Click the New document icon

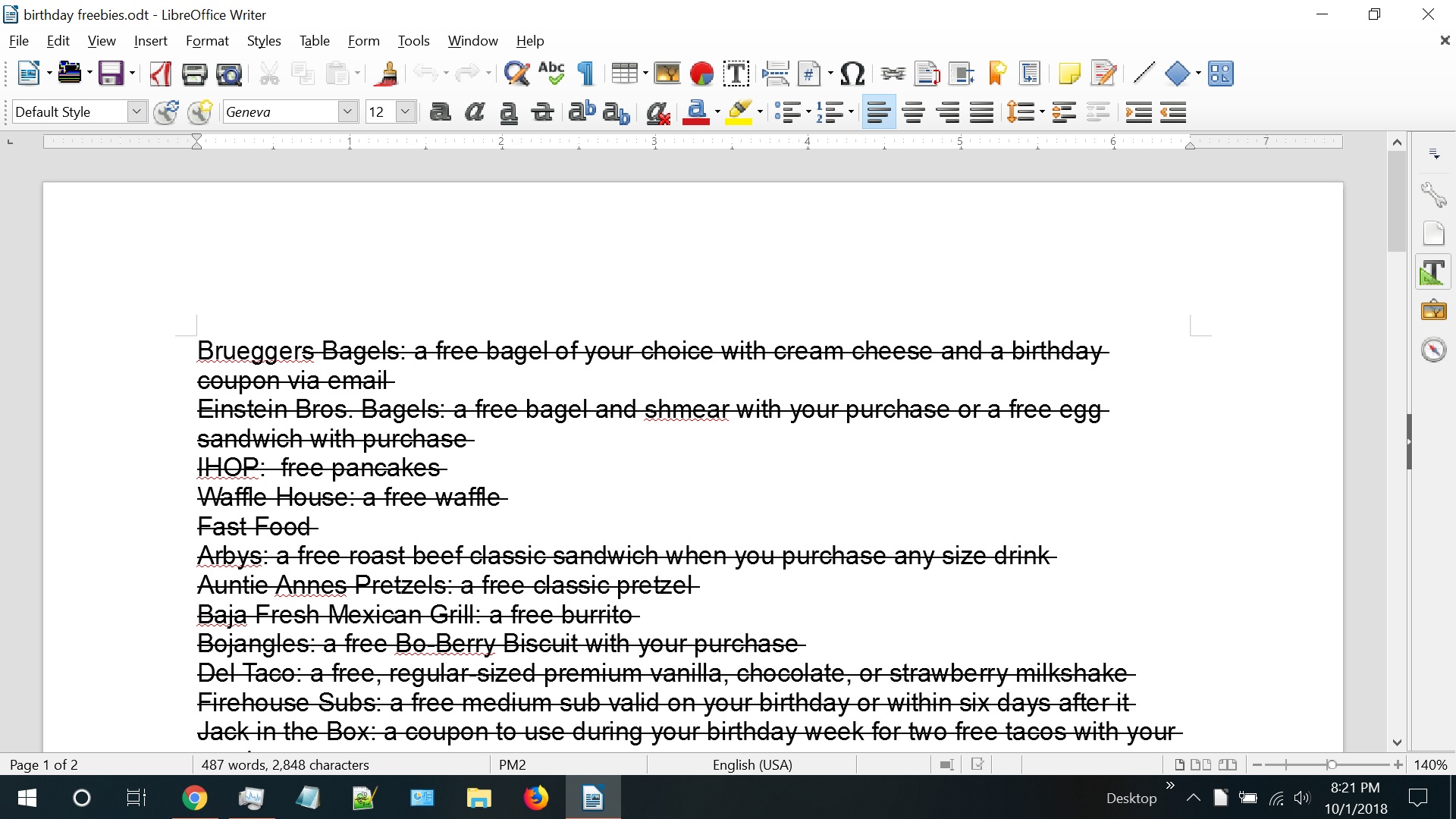(28, 74)
